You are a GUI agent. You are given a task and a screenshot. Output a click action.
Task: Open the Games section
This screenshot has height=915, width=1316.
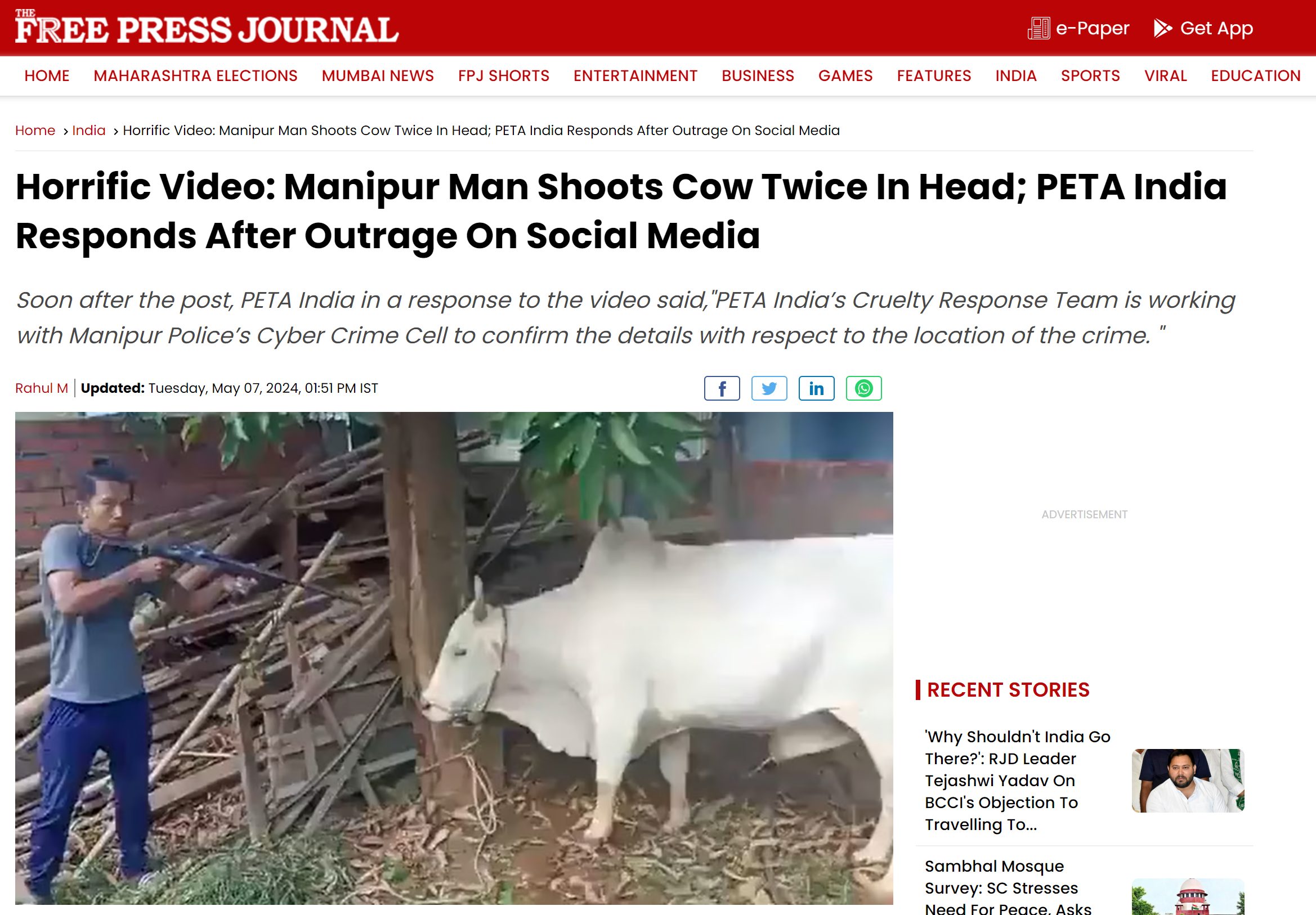pos(845,75)
